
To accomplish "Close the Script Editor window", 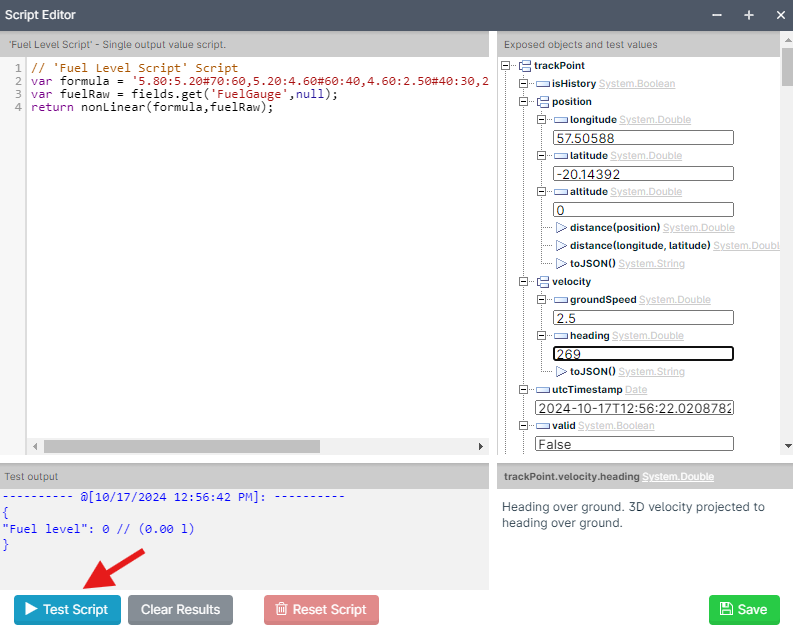I will (780, 15).
